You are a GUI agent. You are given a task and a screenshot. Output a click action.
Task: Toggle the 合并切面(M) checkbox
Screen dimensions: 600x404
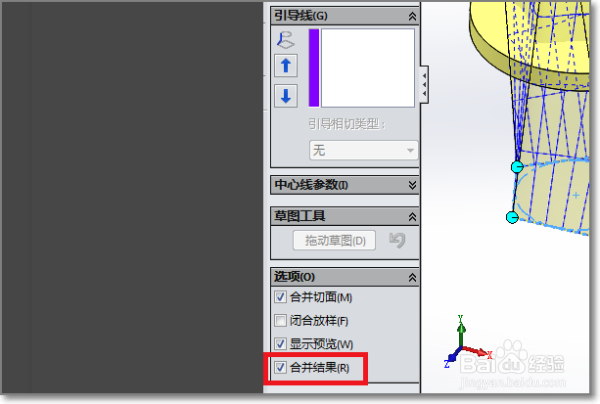click(280, 297)
